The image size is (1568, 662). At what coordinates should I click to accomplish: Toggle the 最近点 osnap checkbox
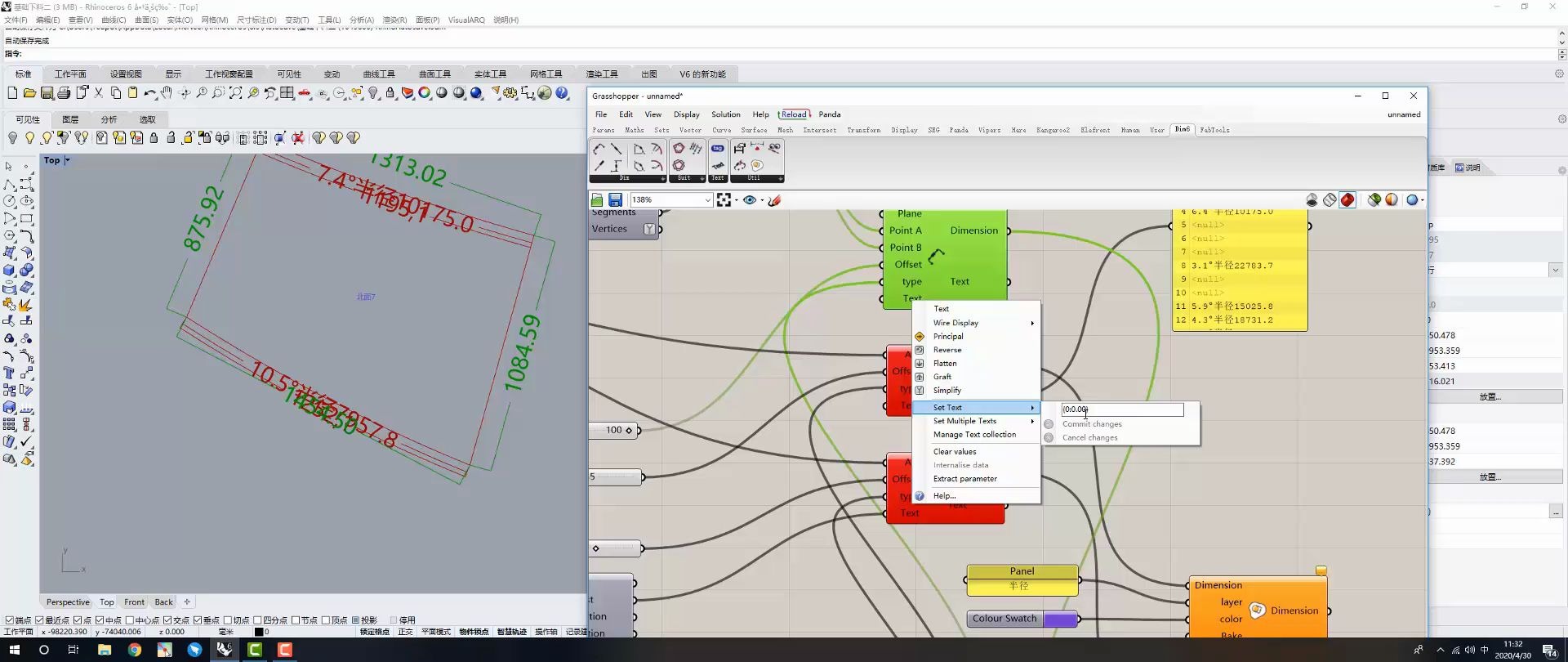(x=39, y=620)
